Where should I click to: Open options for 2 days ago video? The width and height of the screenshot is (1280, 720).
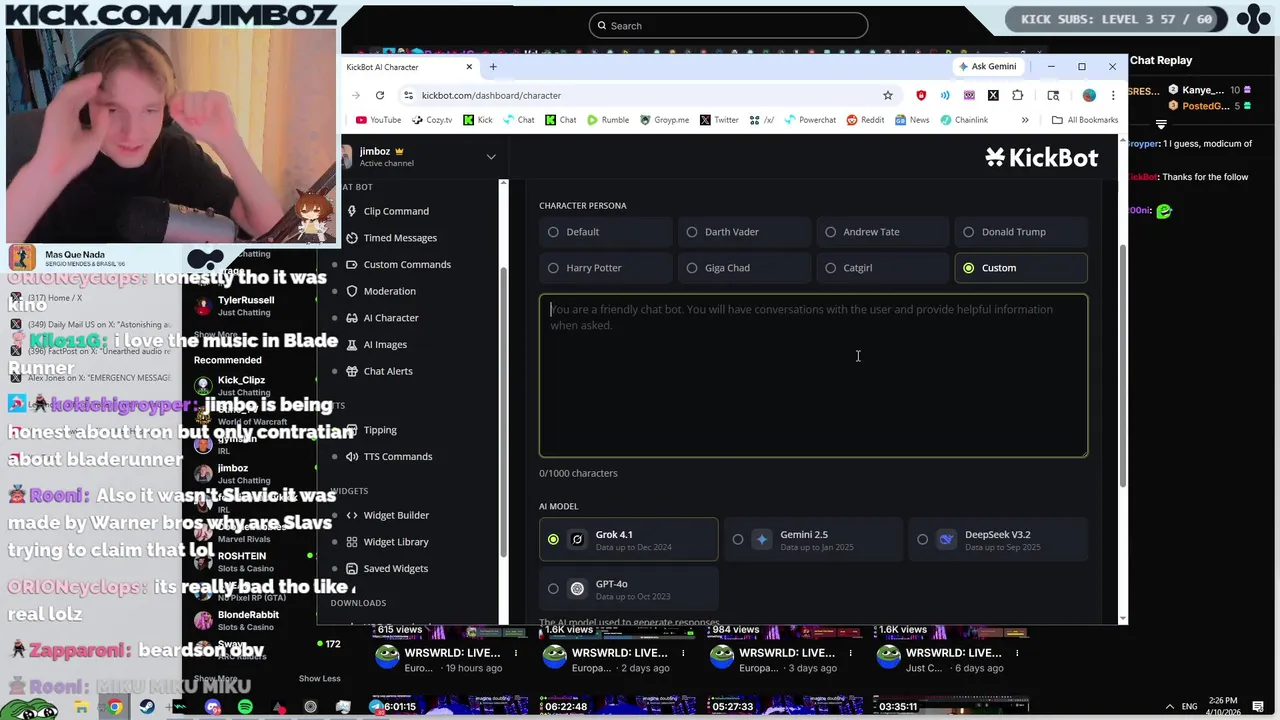(683, 653)
